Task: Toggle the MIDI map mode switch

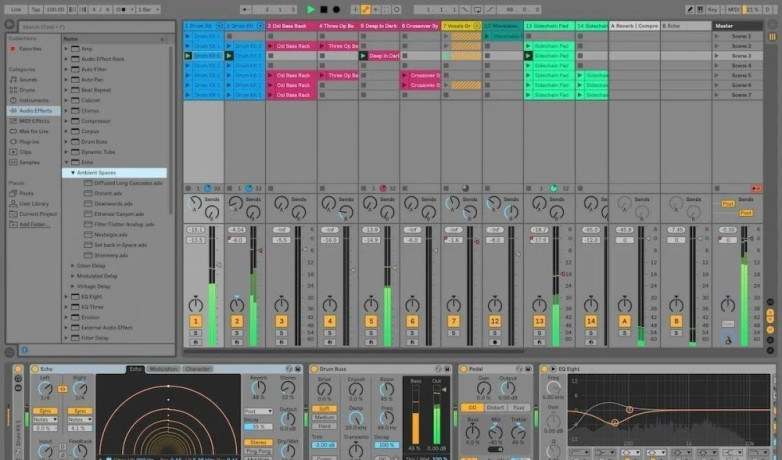Action: (734, 9)
